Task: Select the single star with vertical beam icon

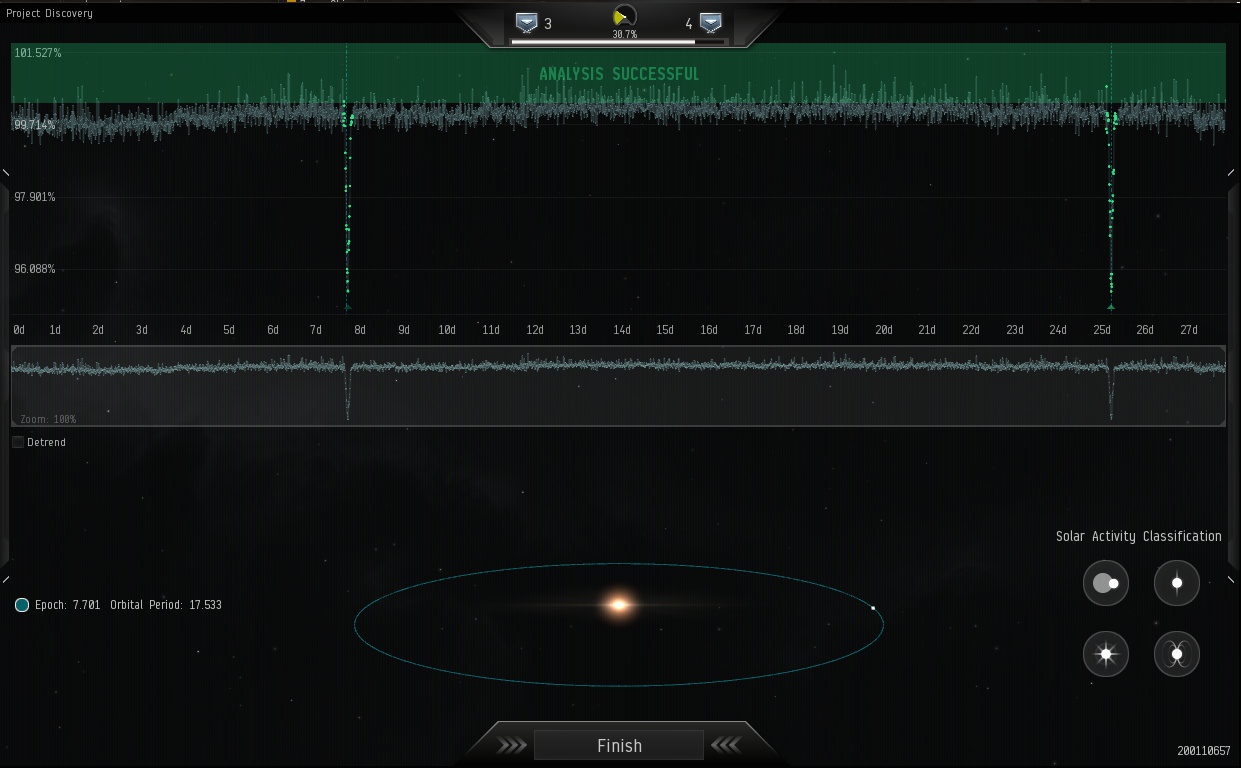Action: tap(1177, 583)
